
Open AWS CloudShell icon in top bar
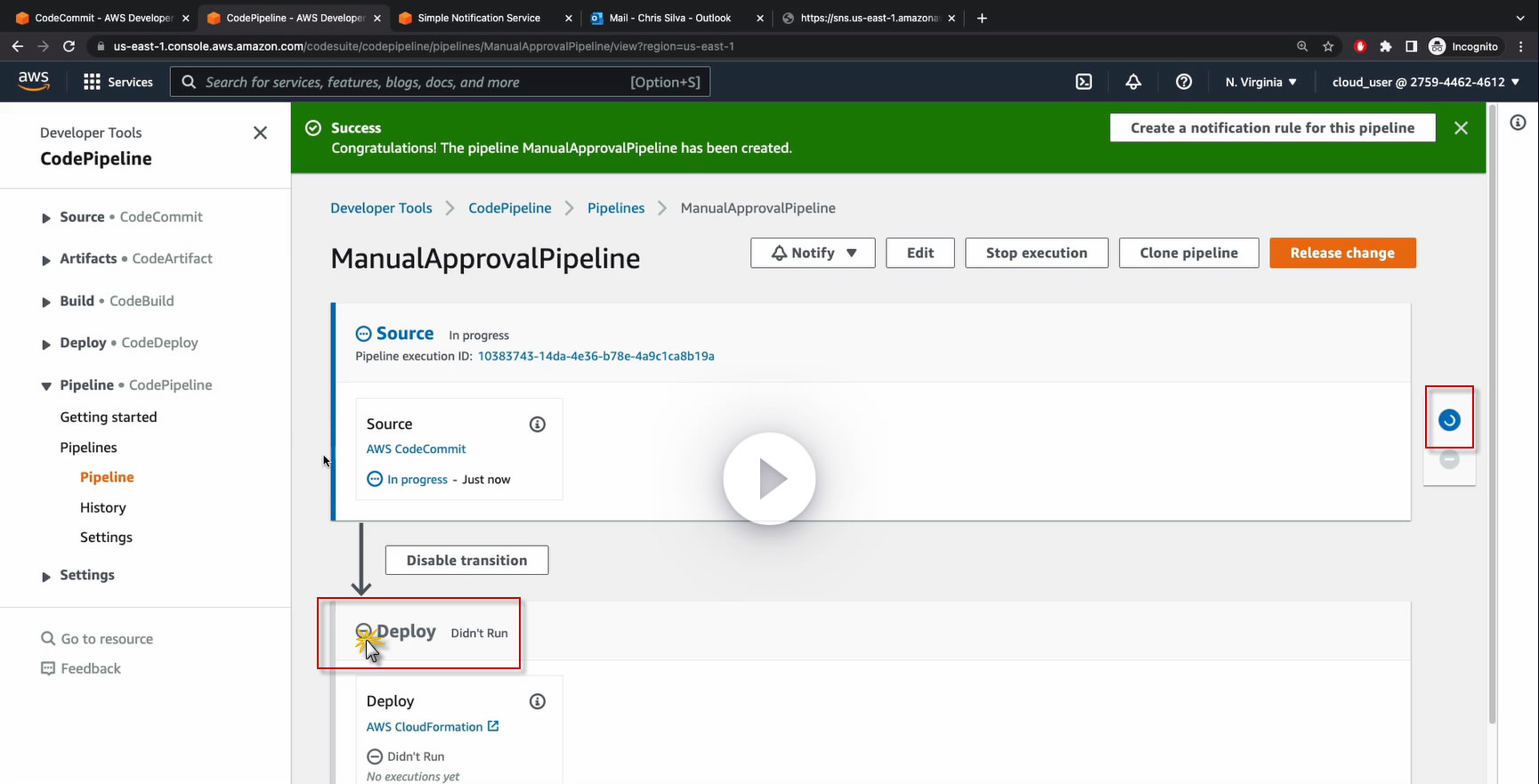coord(1083,82)
